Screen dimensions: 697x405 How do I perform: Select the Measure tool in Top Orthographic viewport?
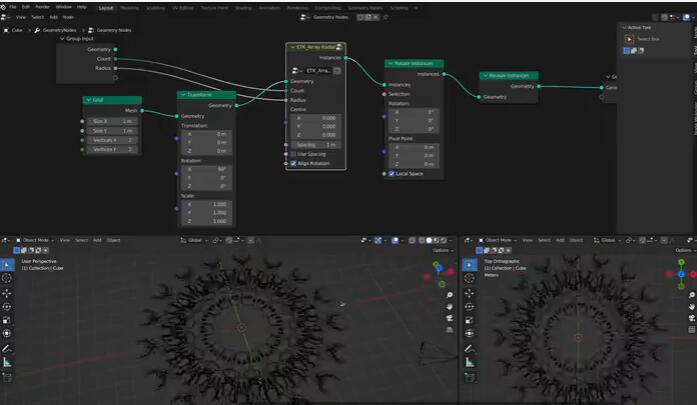click(469, 363)
